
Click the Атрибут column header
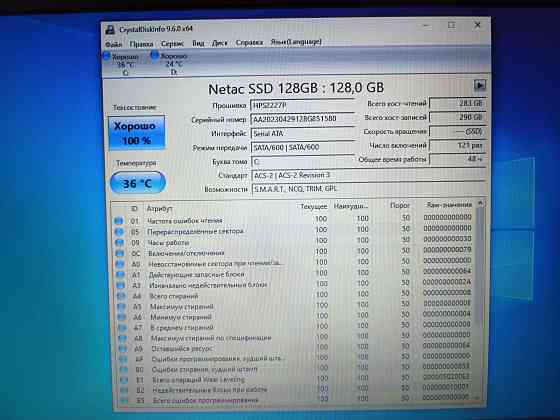(x=159, y=208)
